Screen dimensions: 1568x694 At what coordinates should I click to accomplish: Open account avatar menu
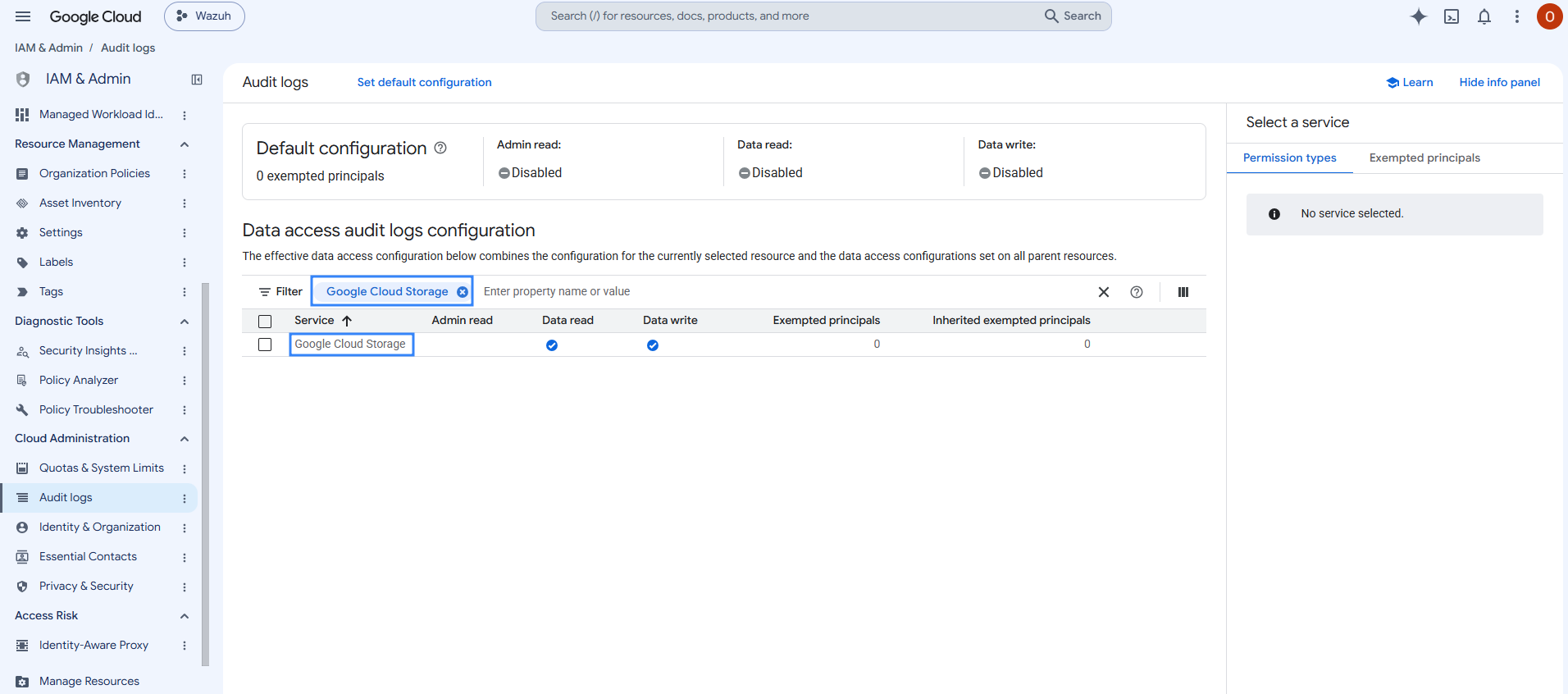[x=1549, y=16]
